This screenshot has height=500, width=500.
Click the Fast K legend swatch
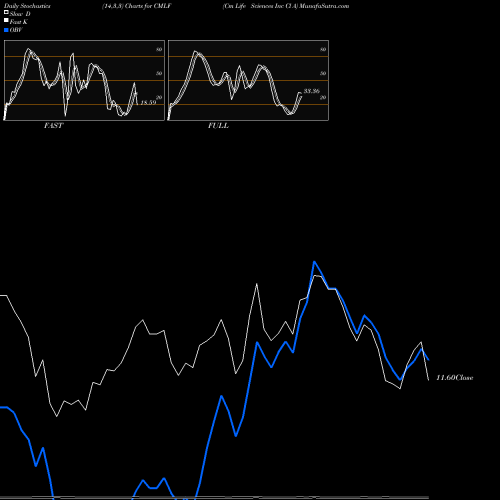6,20
